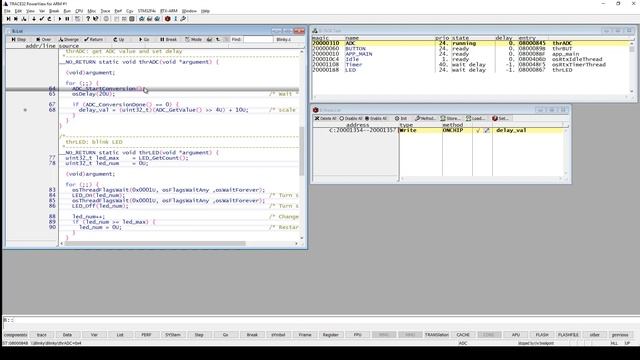The image size is (640, 360).
Task: Click the B::List vertical scrollbar
Action: pyautogui.click(x=302, y=145)
